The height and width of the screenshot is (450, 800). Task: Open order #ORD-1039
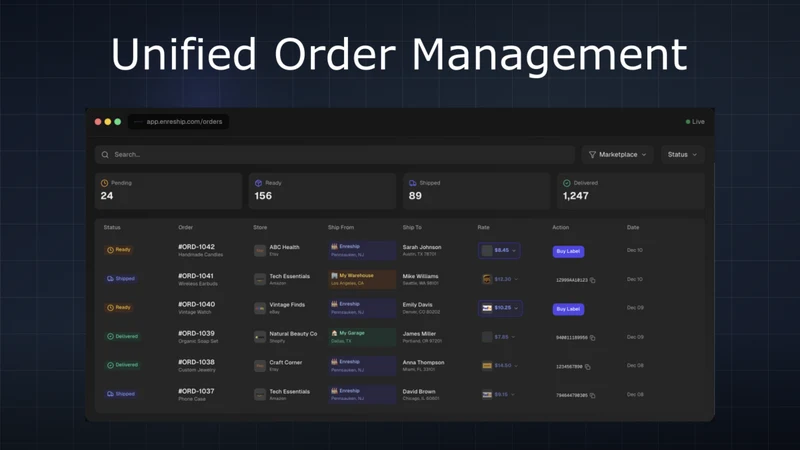click(x=196, y=333)
